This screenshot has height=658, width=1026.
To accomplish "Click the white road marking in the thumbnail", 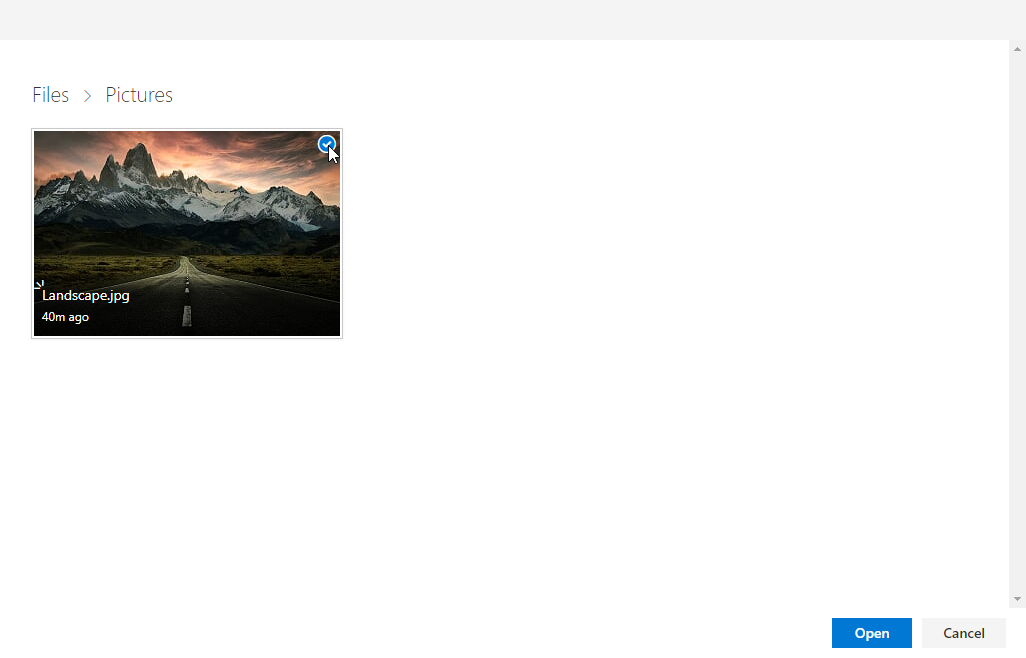I will (186, 316).
